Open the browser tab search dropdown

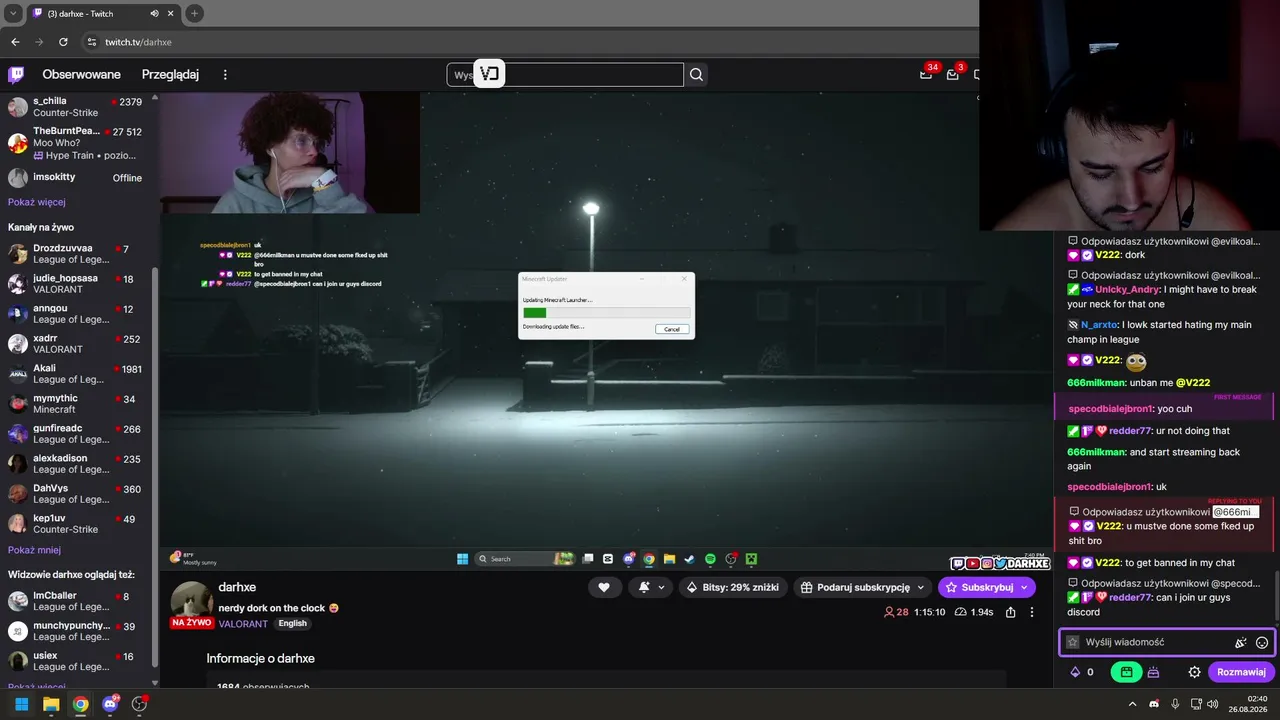point(14,13)
